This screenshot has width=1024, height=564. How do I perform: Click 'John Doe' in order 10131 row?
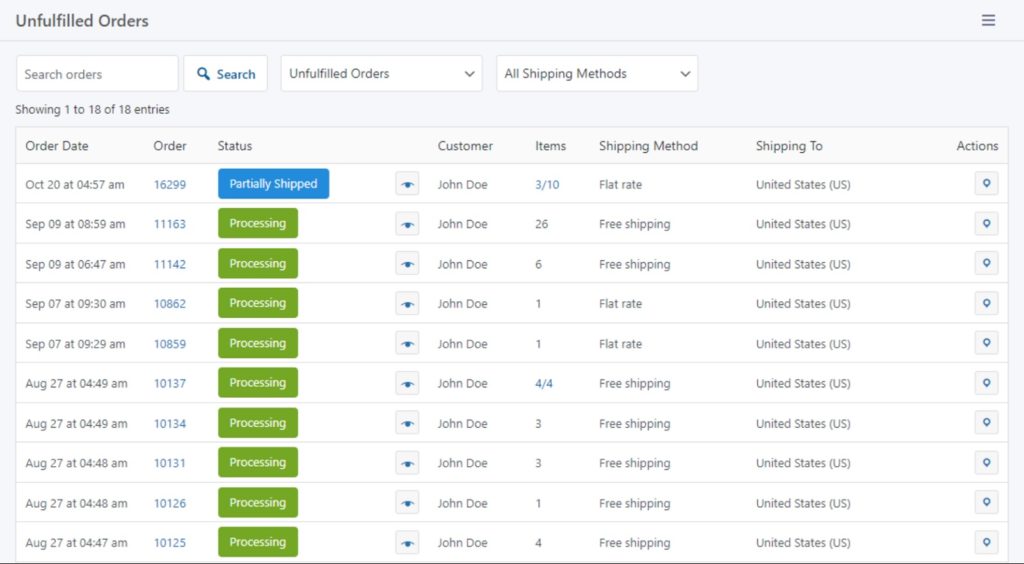click(462, 463)
